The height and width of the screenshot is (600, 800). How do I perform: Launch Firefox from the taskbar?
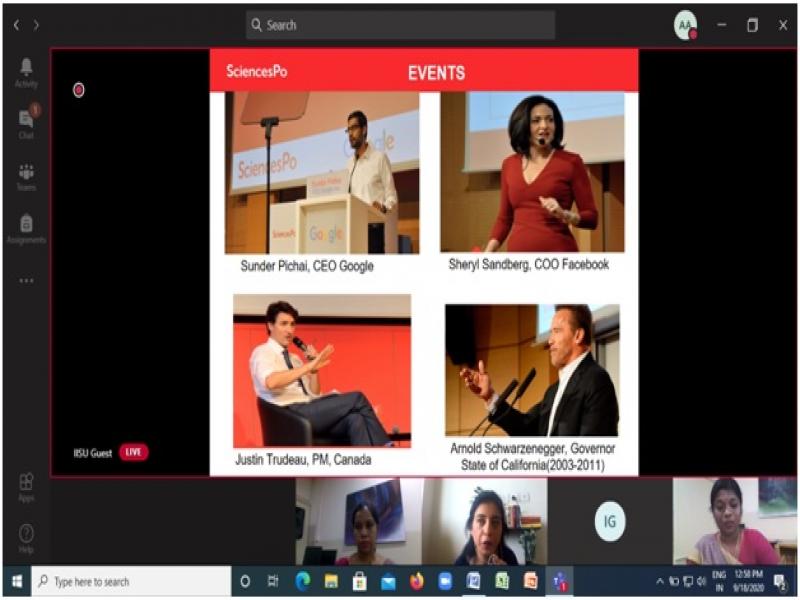coord(417,581)
